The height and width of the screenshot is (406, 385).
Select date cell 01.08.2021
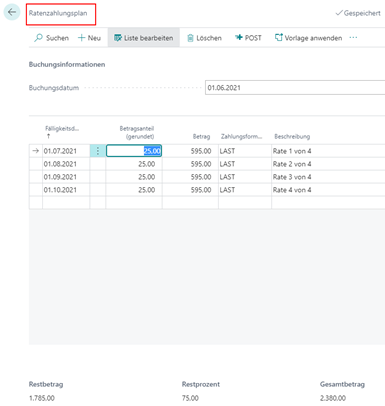coord(66,164)
